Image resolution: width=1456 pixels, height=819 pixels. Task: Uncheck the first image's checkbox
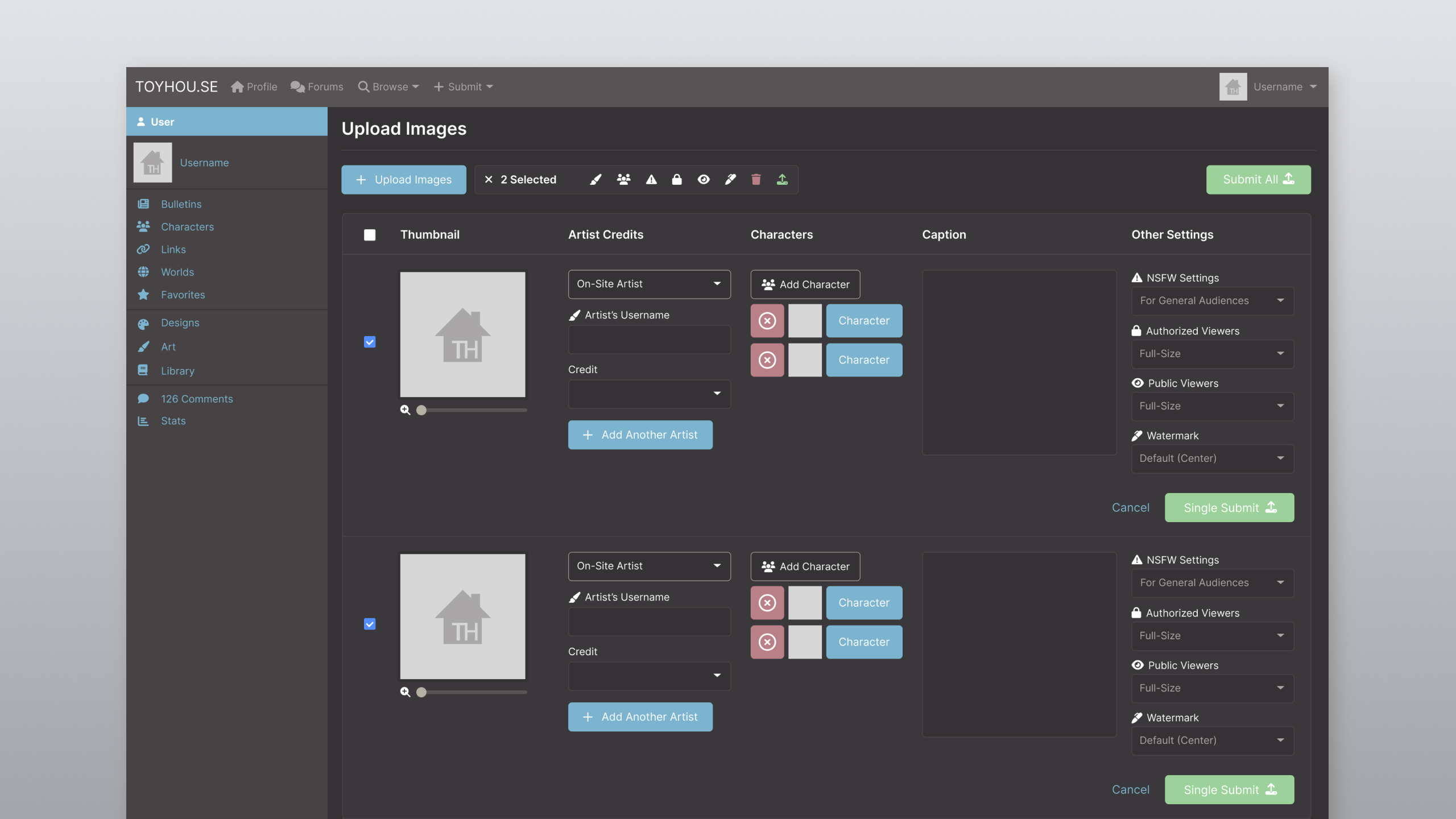coord(370,342)
